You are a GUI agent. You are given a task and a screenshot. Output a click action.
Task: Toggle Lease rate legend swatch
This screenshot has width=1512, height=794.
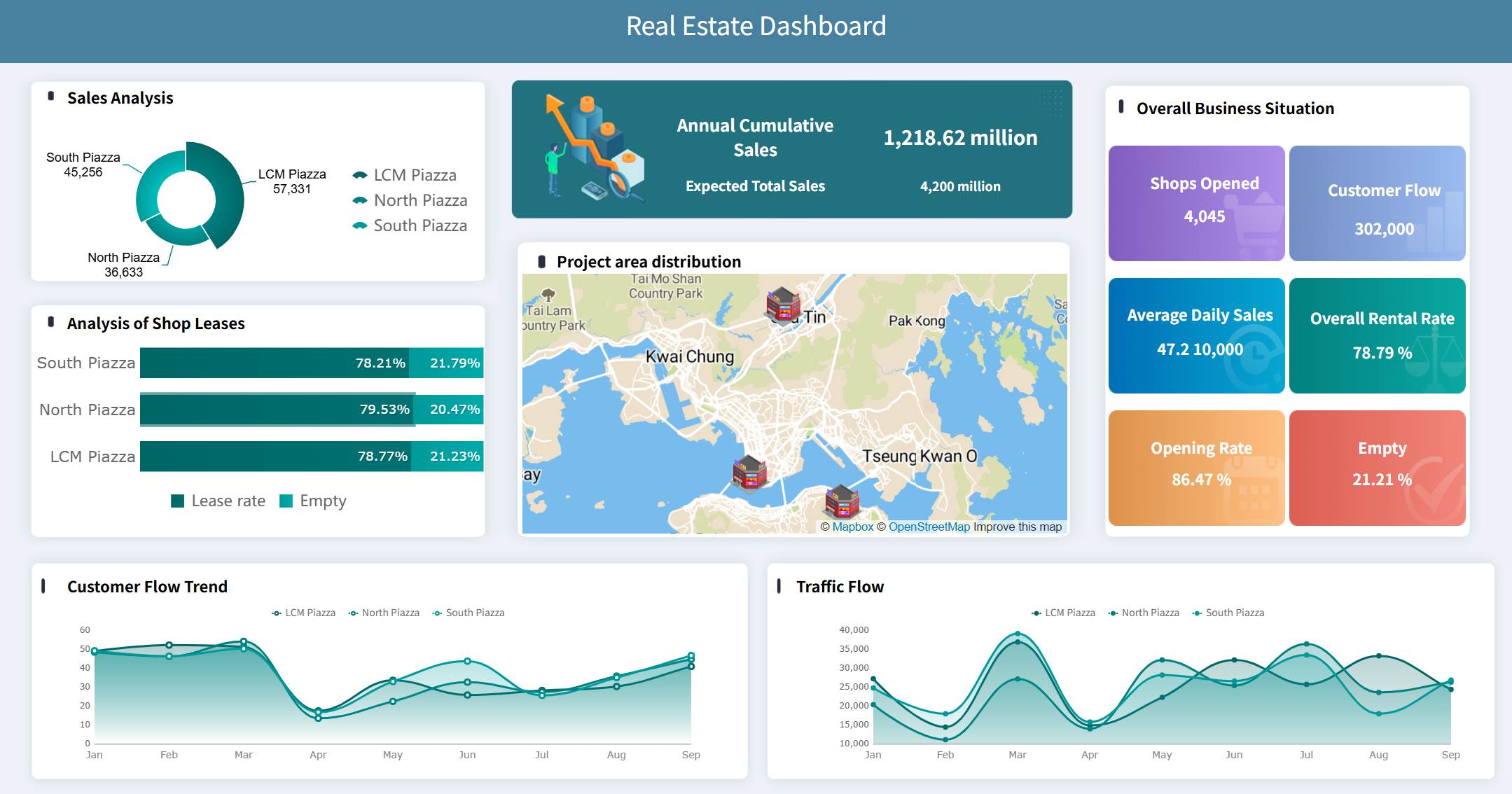pyautogui.click(x=178, y=501)
